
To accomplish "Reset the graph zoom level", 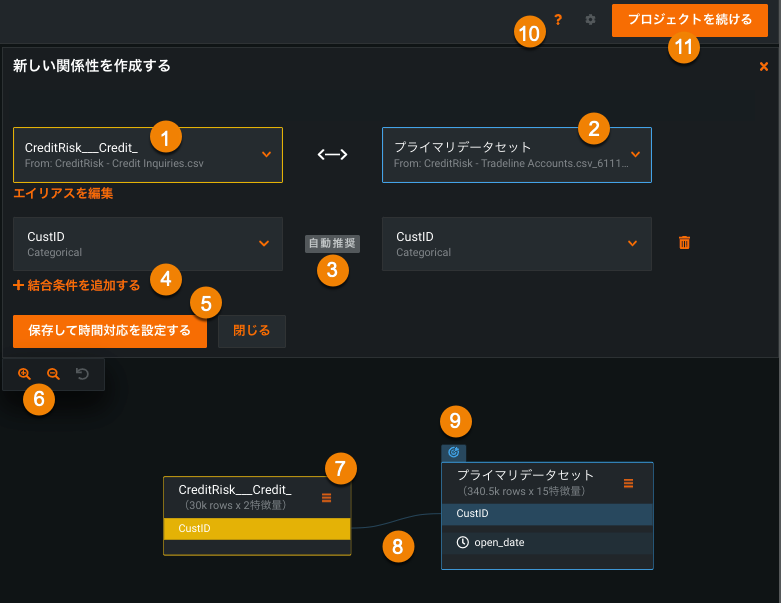I will pyautogui.click(x=82, y=374).
